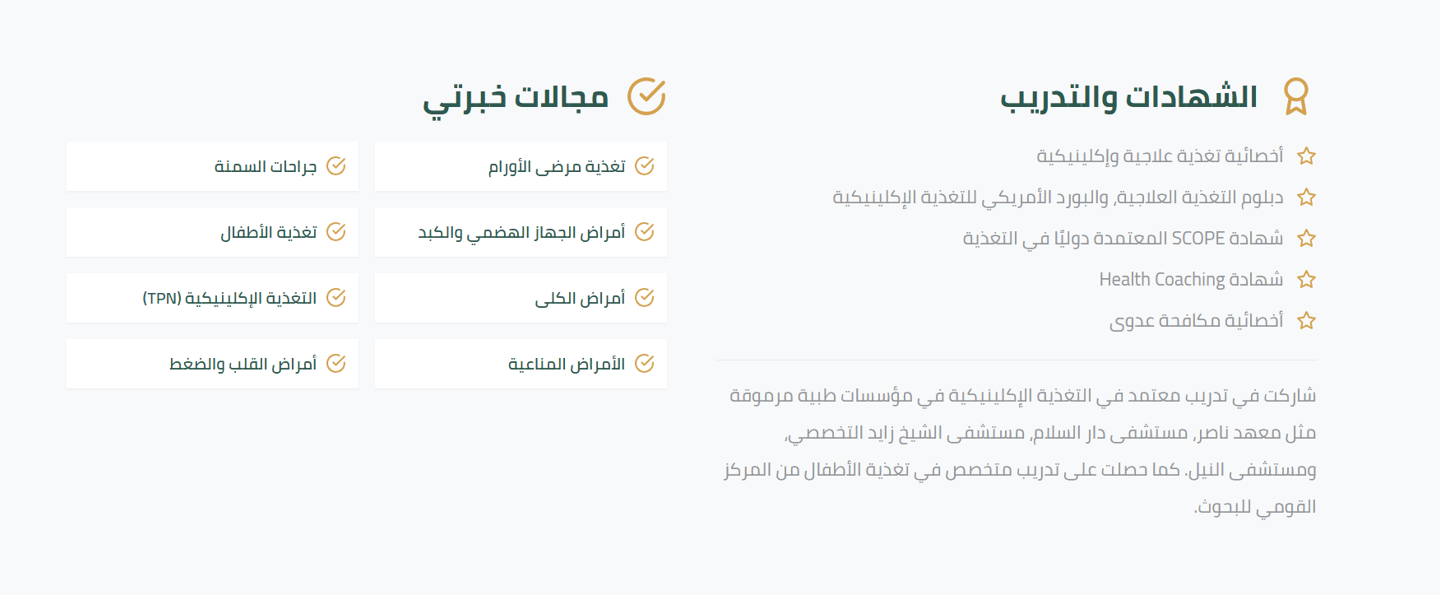Click the check icon on تغذية الأطفال
Image resolution: width=1440 pixels, height=595 pixels.
tap(336, 232)
